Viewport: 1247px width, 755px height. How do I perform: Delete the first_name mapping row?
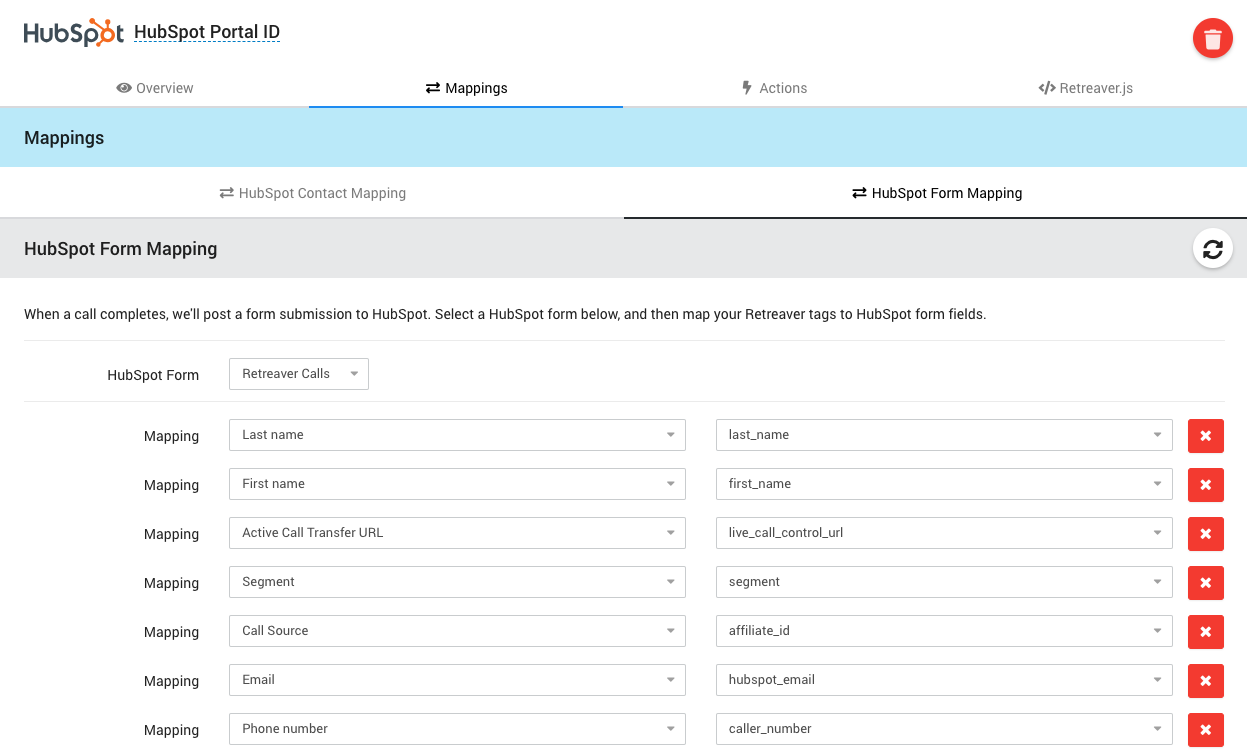[x=1205, y=485]
